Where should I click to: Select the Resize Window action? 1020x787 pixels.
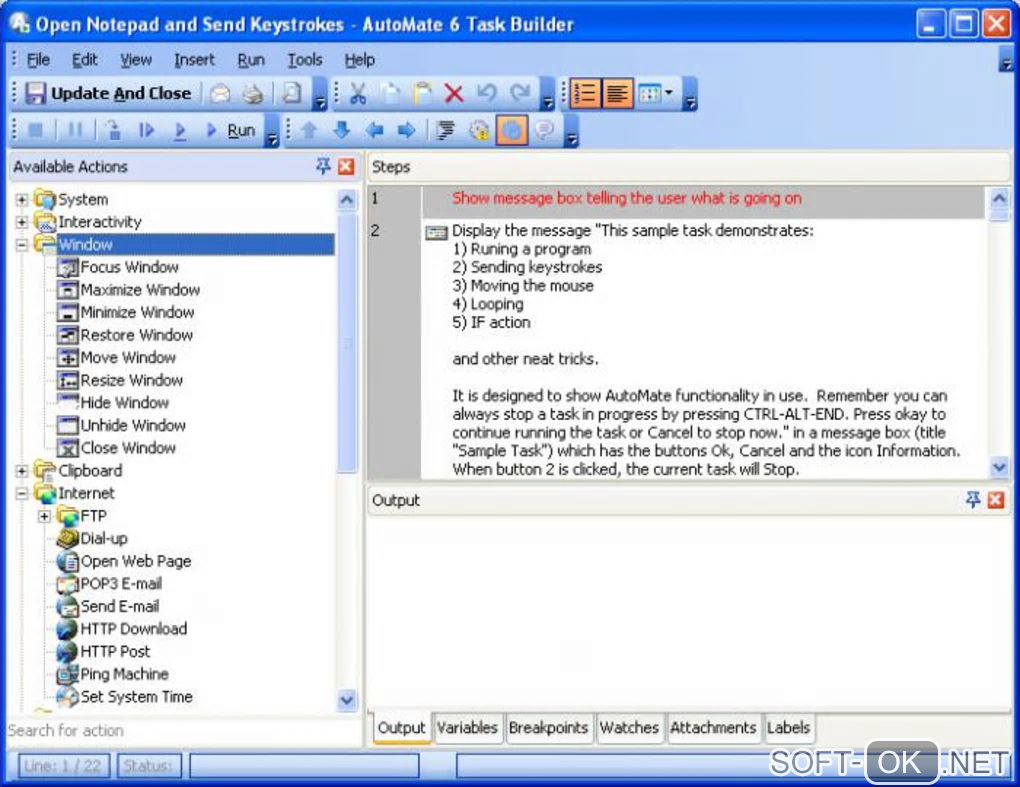click(131, 380)
